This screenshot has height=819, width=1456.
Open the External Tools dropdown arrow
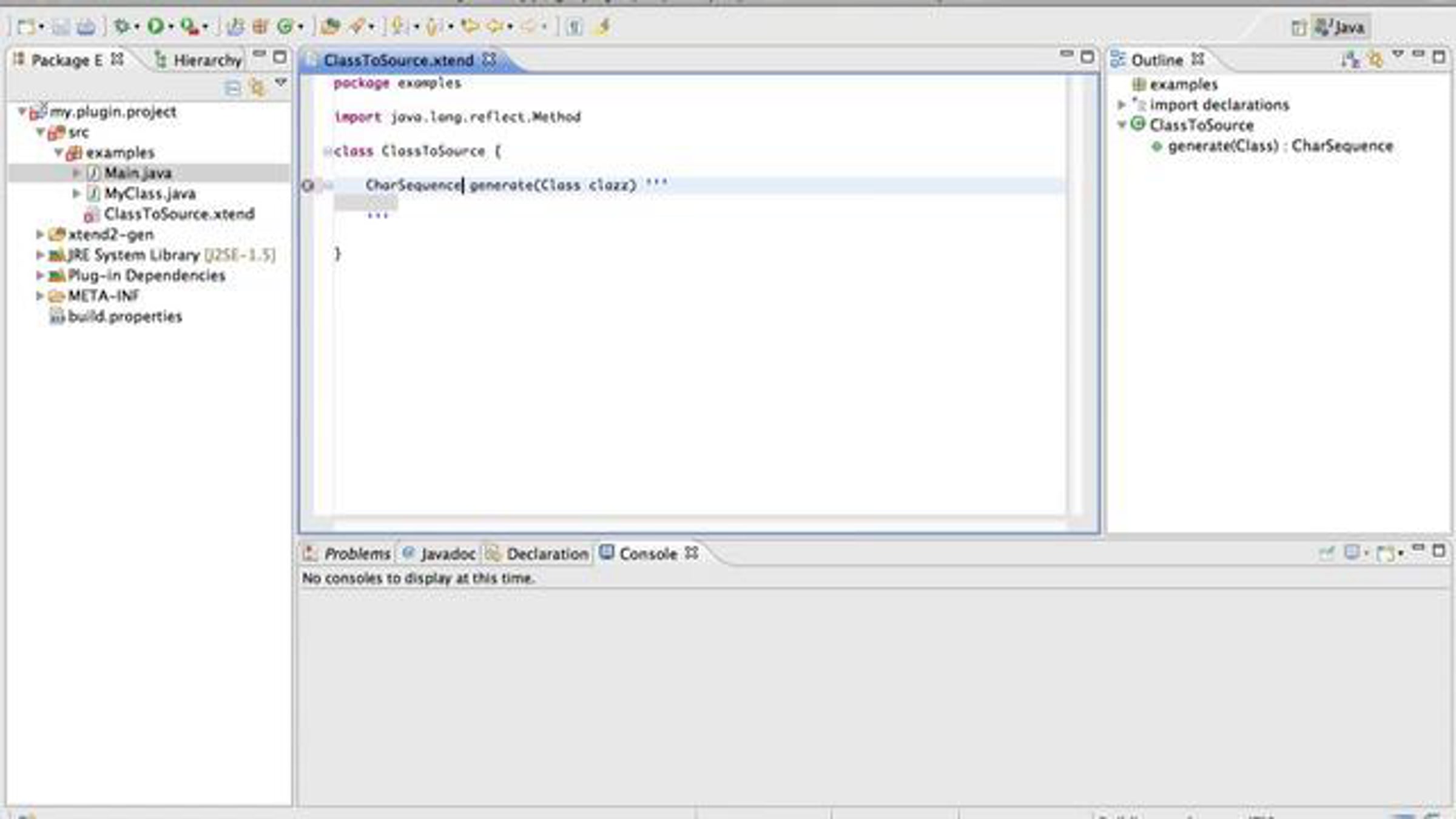[205, 27]
